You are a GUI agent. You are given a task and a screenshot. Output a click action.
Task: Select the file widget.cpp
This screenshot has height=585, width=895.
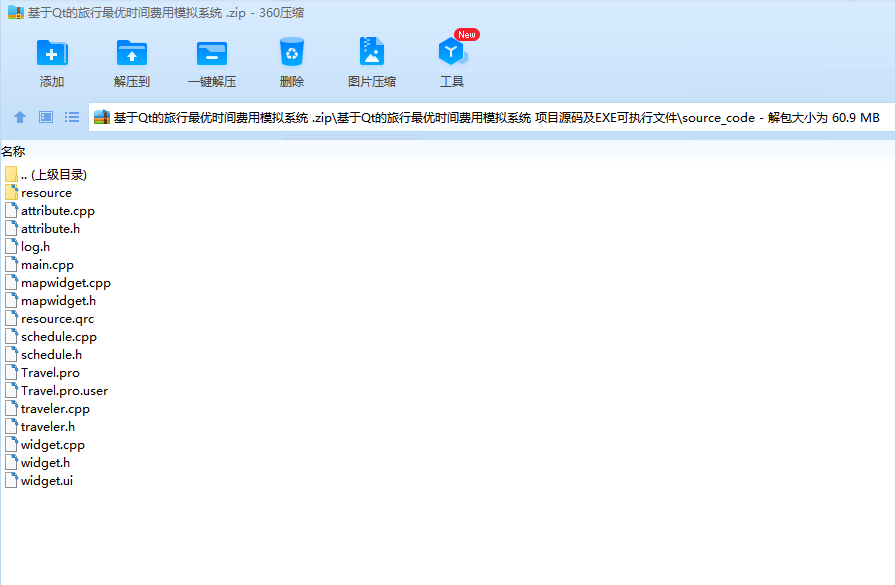coord(45,445)
